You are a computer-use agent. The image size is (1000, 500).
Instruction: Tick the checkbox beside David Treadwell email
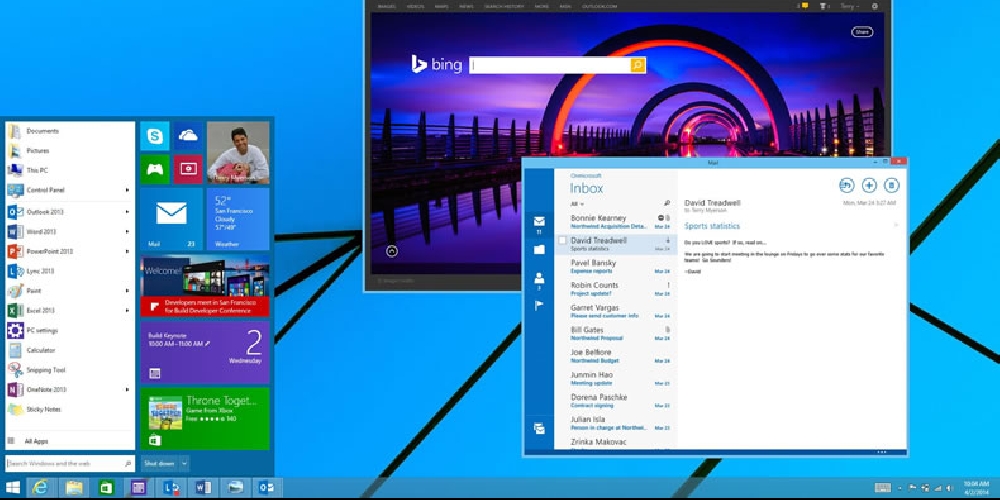562,240
